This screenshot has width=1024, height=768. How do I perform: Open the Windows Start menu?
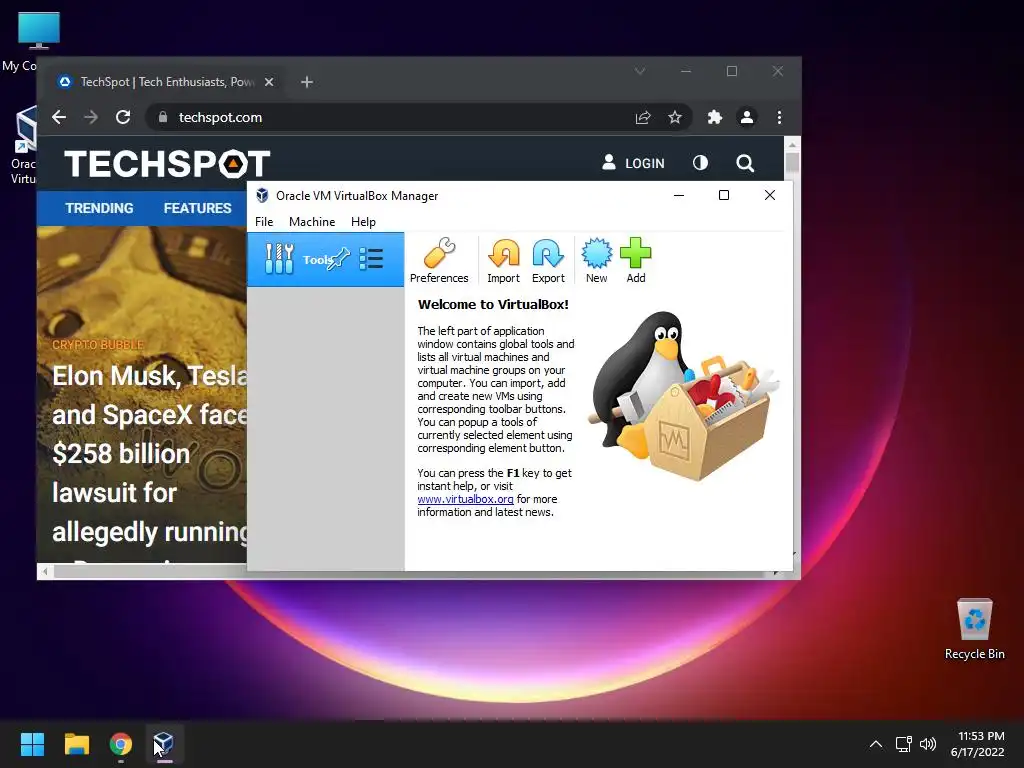click(32, 744)
